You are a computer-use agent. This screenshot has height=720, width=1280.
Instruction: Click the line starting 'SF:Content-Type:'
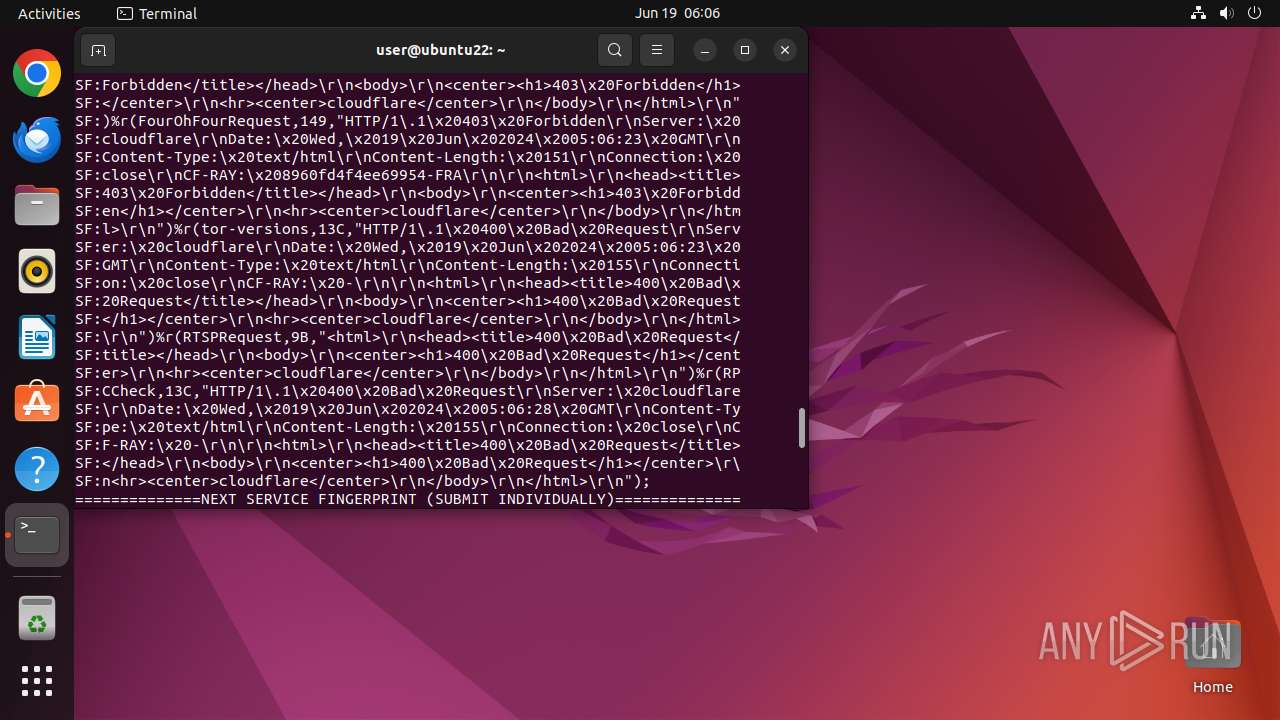[x=408, y=157]
